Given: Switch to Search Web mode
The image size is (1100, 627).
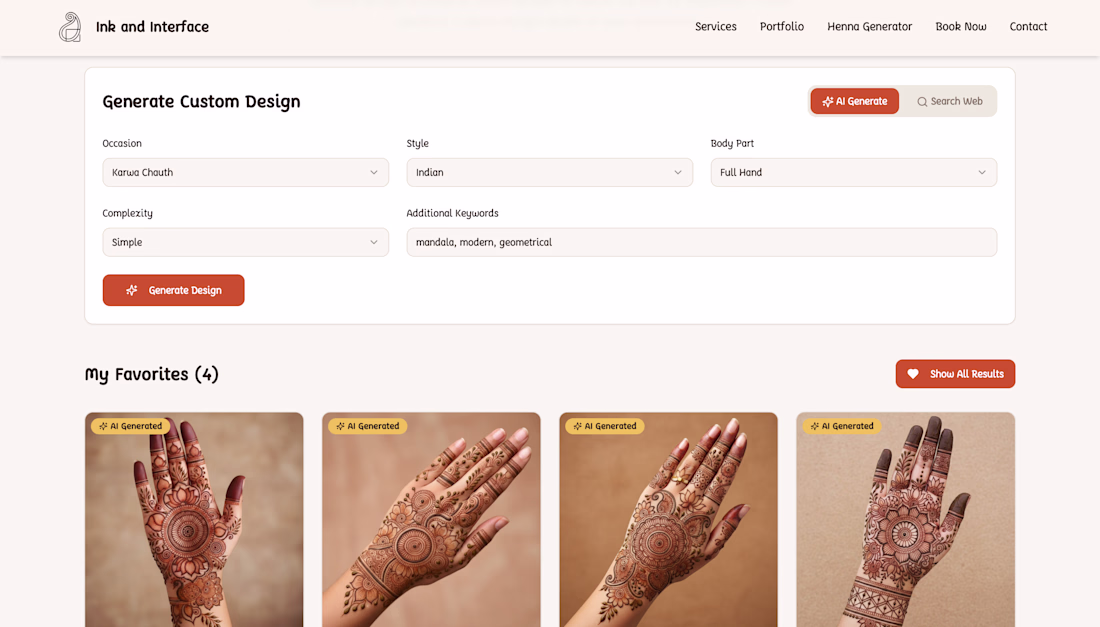Looking at the screenshot, I should coord(949,101).
